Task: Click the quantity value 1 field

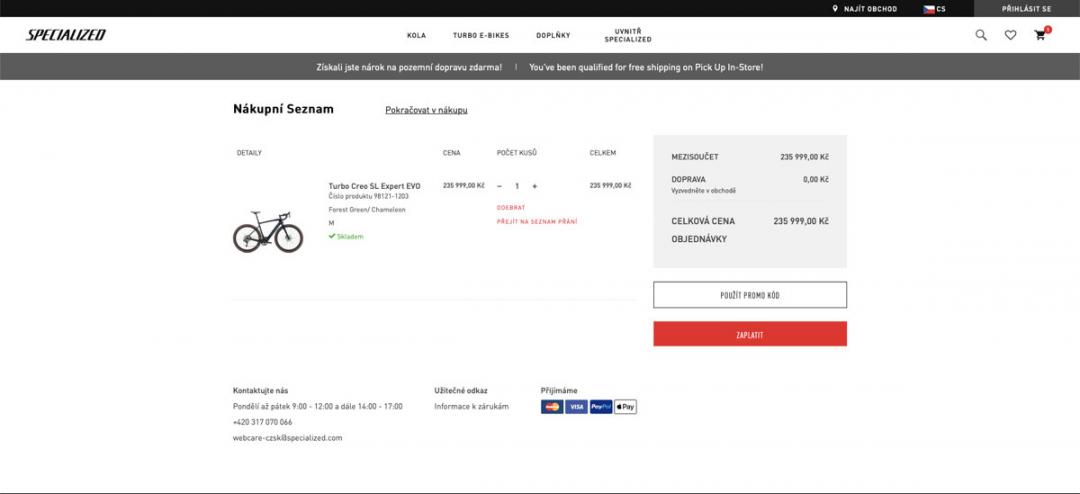Action: (x=517, y=186)
